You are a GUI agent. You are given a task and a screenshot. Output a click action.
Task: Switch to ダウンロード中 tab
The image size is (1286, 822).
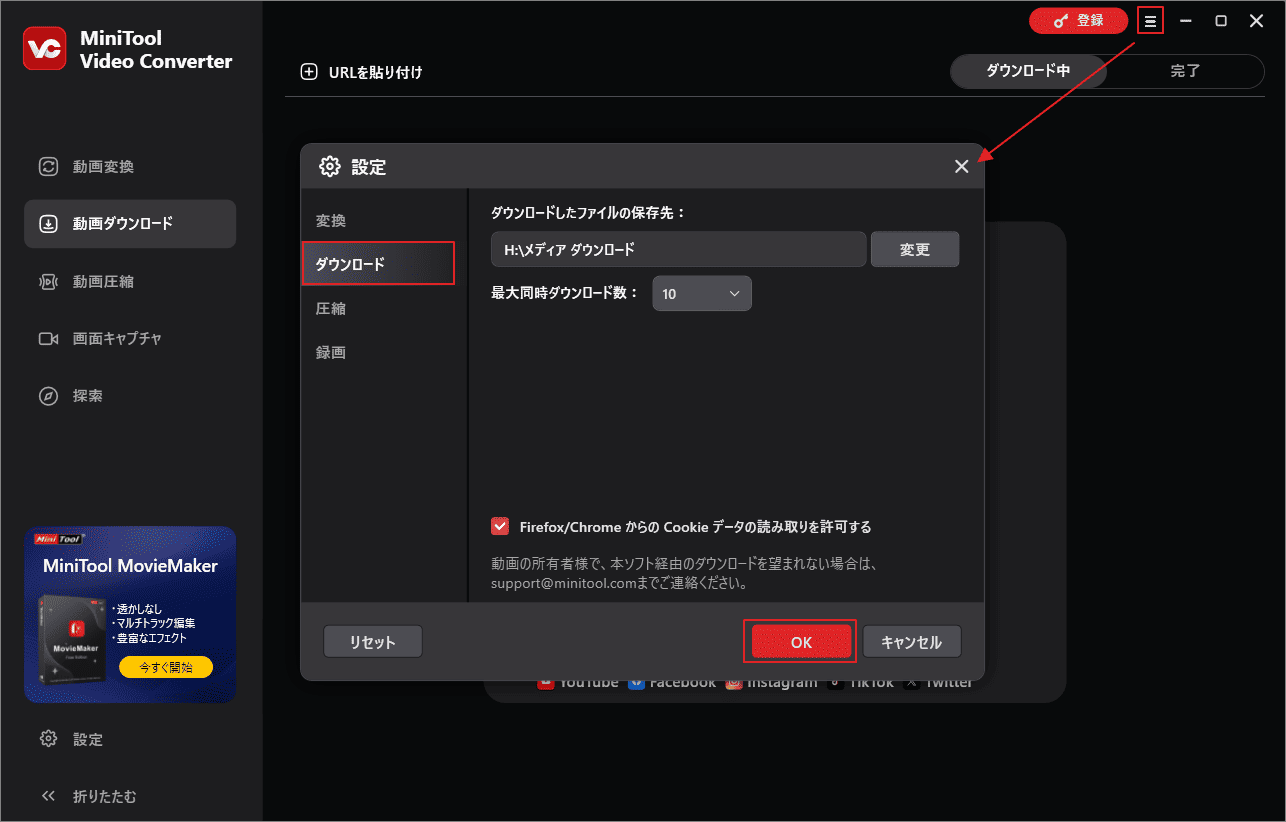pos(1028,71)
